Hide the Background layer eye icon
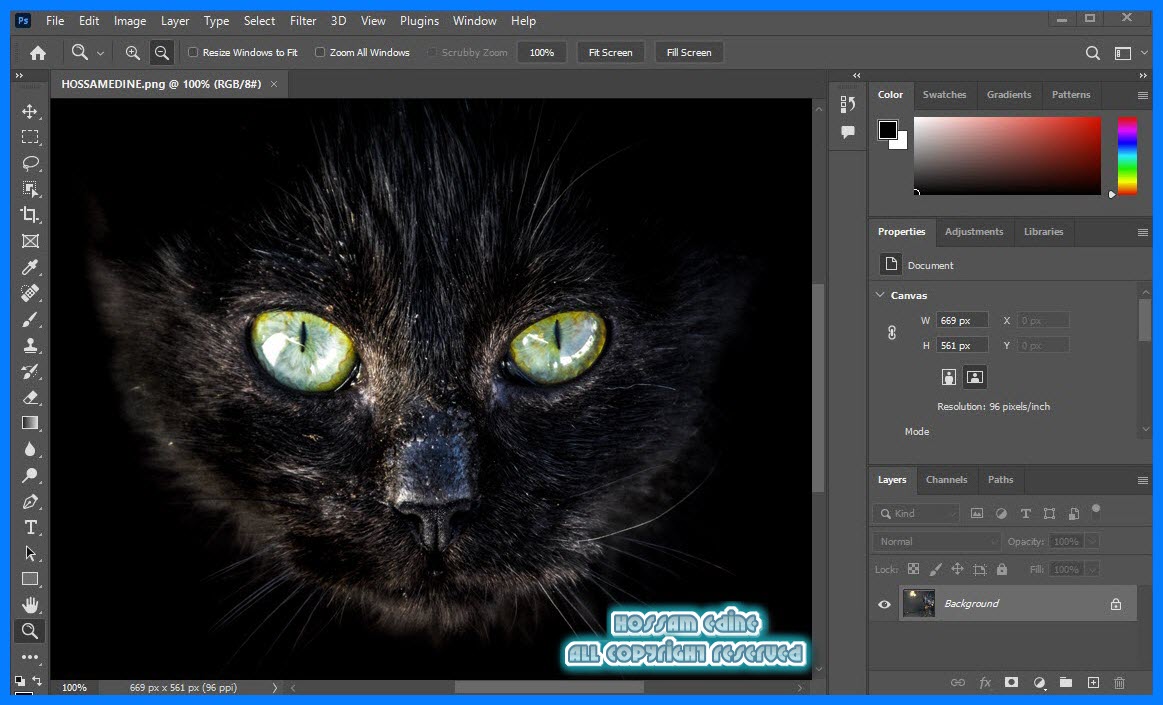Viewport: 1163px width, 705px height. (884, 604)
